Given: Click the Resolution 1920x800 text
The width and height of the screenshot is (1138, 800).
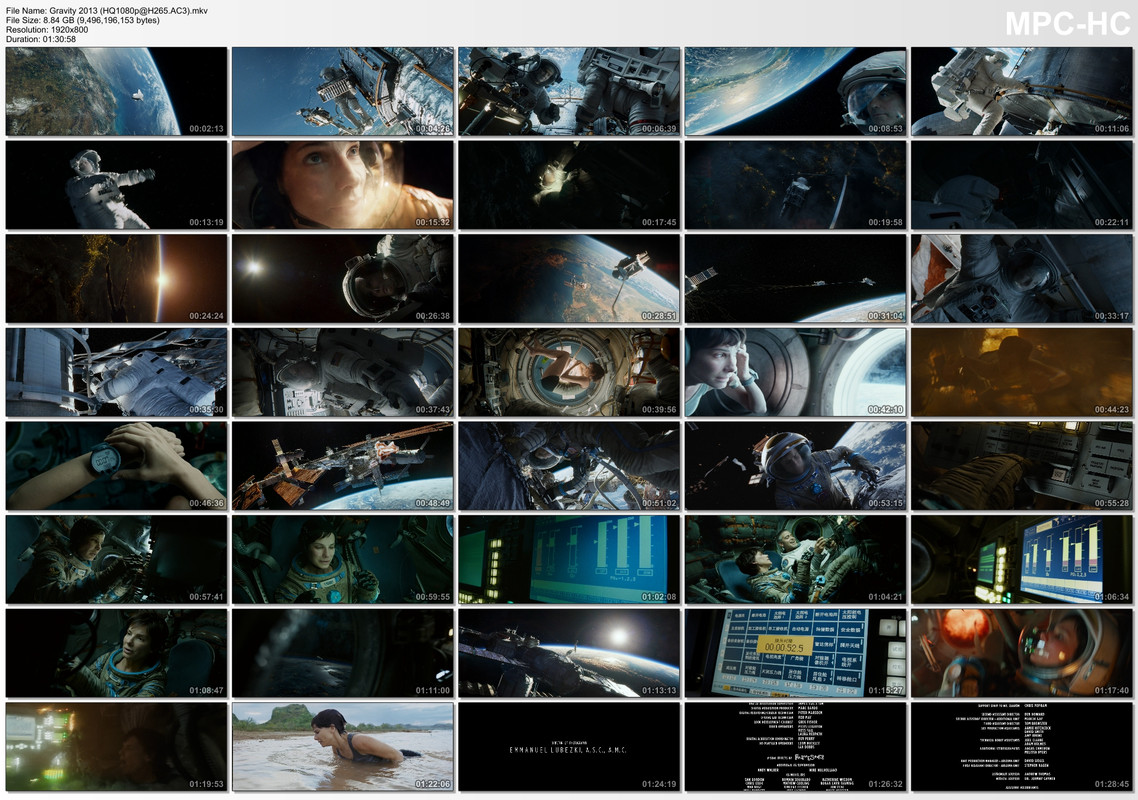Looking at the screenshot, I should pyautogui.click(x=47, y=30).
